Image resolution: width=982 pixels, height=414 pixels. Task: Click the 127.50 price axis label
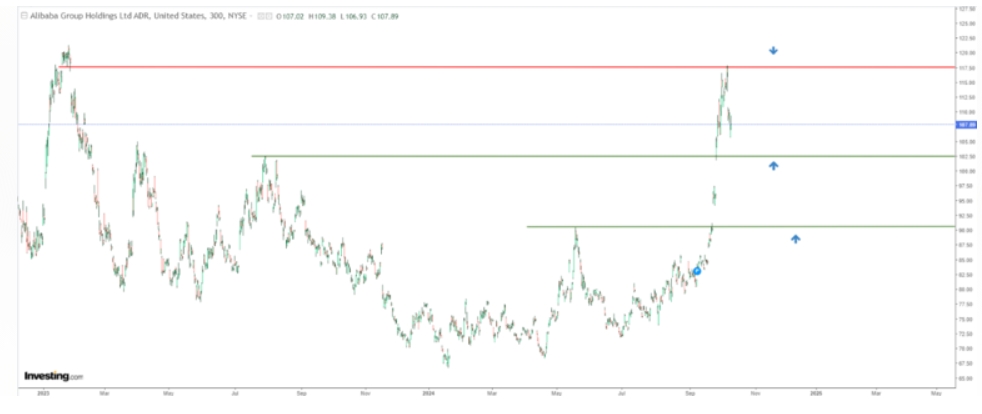coord(968,9)
